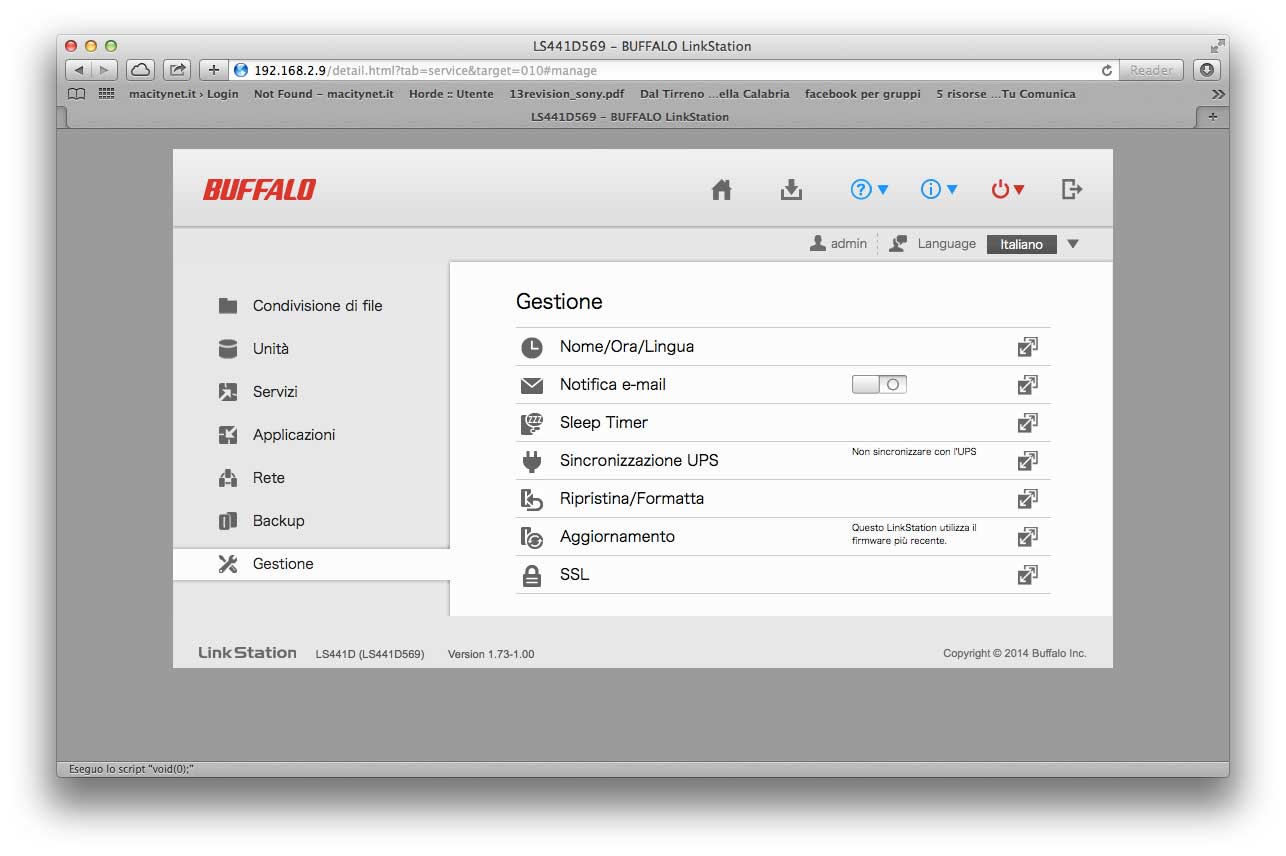1286x856 pixels.
Task: Click the clock icon beside Nome/Ora/Lingua
Action: 532,347
